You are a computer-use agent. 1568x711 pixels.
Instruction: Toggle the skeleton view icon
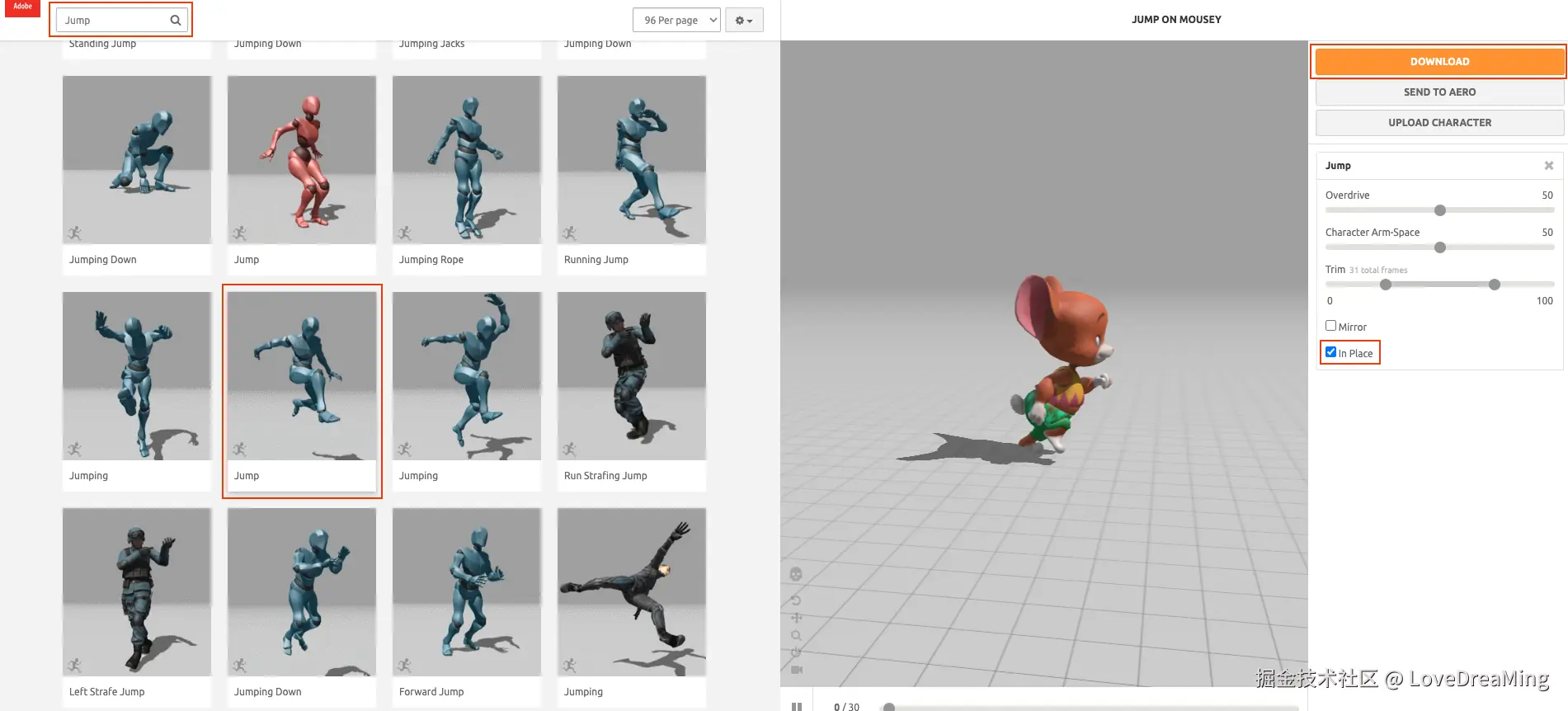(x=796, y=574)
